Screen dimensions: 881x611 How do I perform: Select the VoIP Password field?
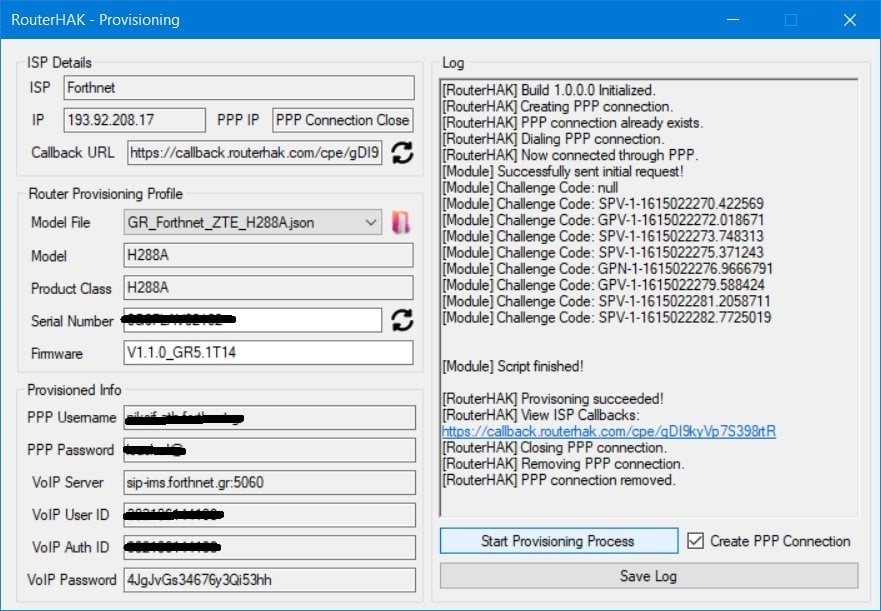click(269, 580)
